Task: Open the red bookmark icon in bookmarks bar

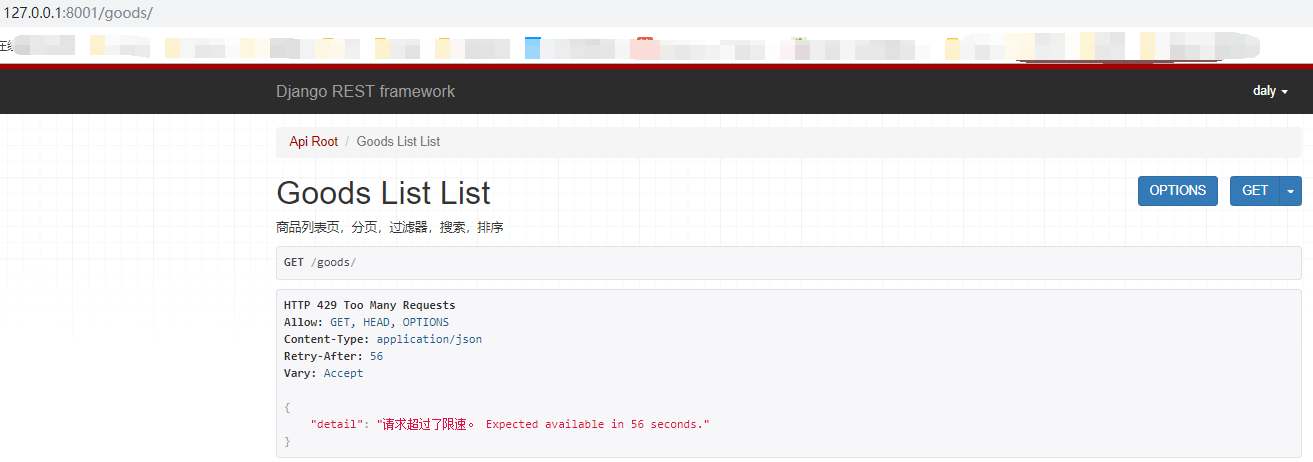Action: click(645, 47)
